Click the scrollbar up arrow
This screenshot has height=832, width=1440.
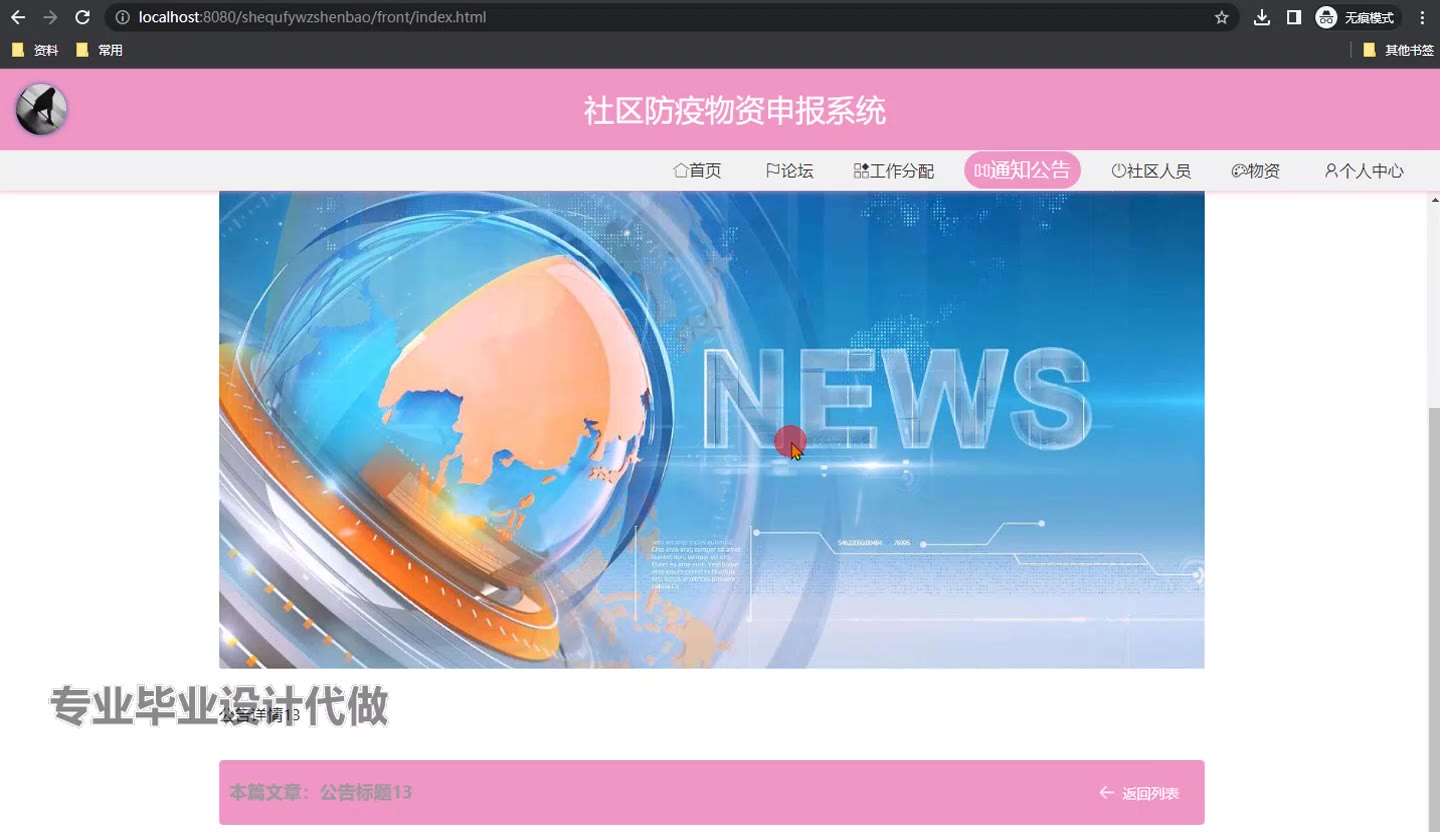coord(1433,199)
